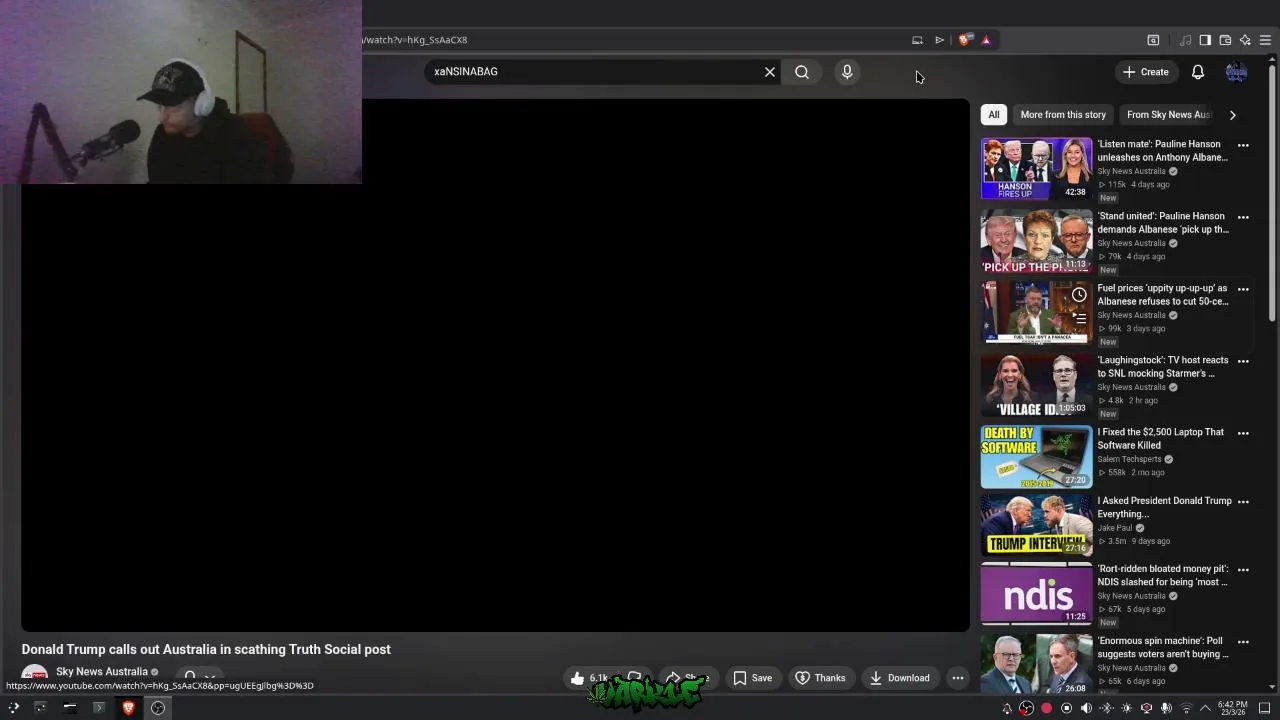Click the Thanks button
1280x720 pixels.
[x=820, y=678]
